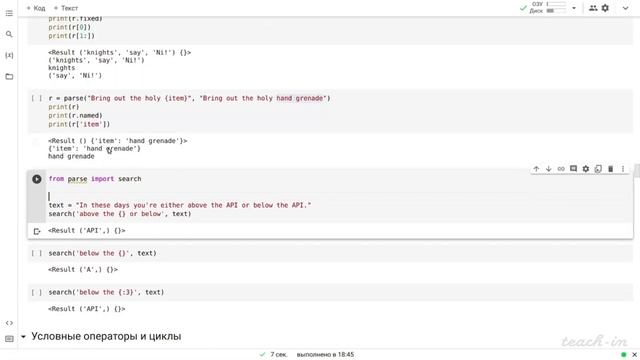The width and height of the screenshot is (640, 360).
Task: Open the variables {x} inspector panel
Action: [9, 55]
